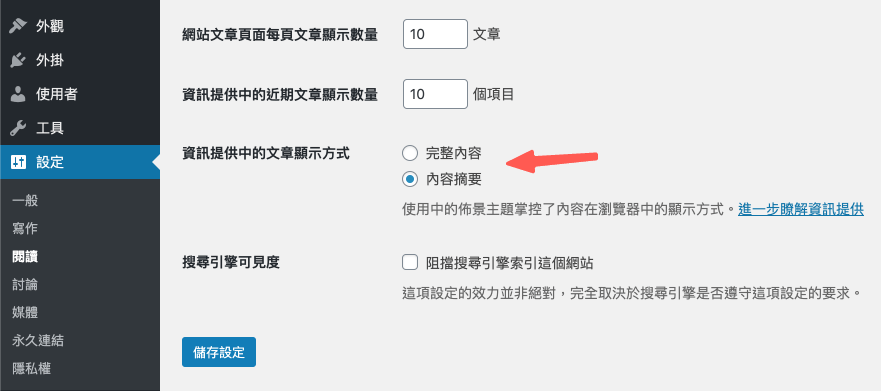
Task: Click the 資訊提供中的近期文章顯示數量 number field
Action: 435,94
